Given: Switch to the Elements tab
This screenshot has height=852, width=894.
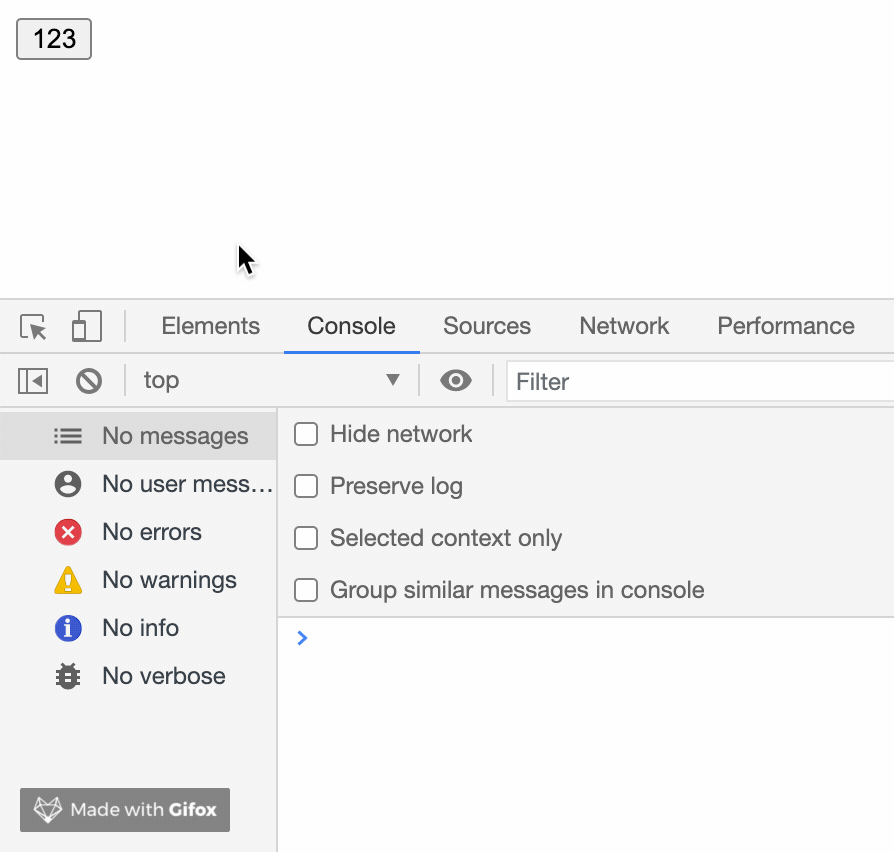Looking at the screenshot, I should pos(210,326).
